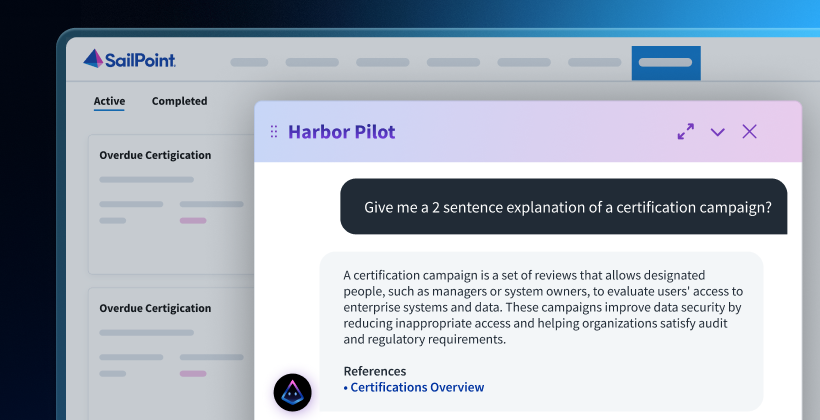Collapse Harbor Pilot with the chevron
This screenshot has height=420, width=820.
click(x=718, y=132)
